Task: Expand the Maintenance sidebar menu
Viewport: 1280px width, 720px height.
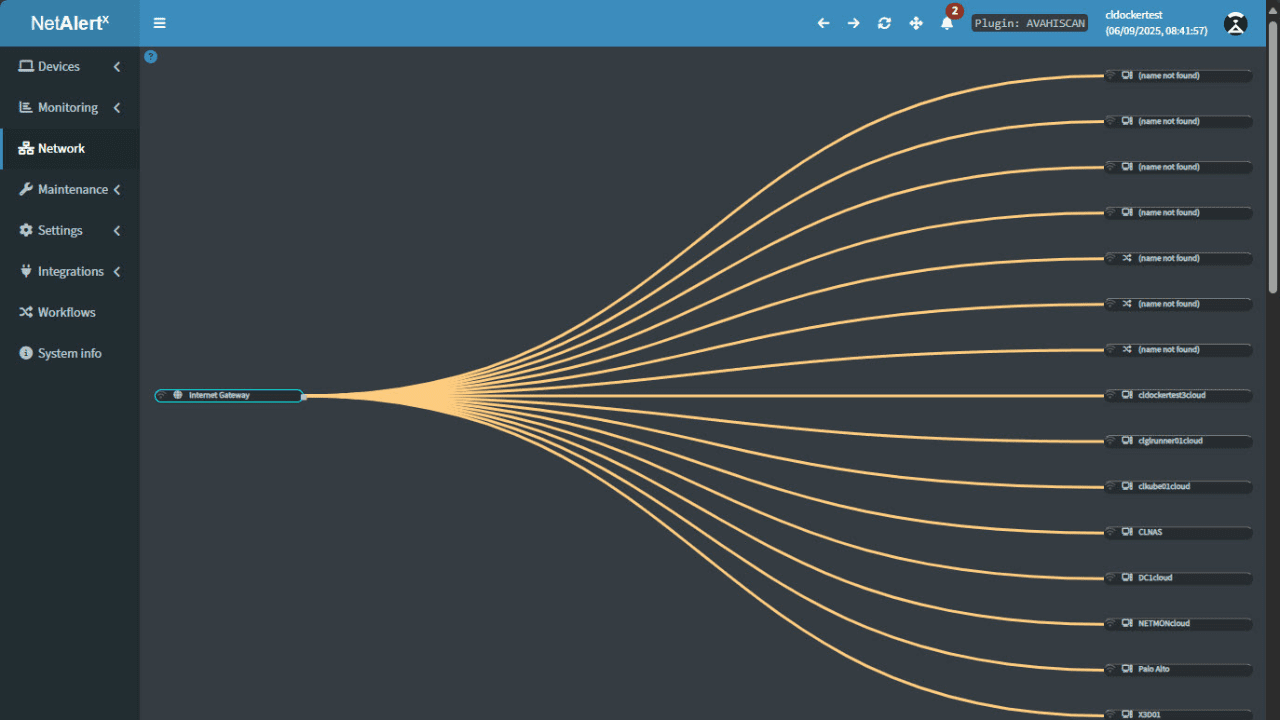Action: pyautogui.click(x=70, y=189)
